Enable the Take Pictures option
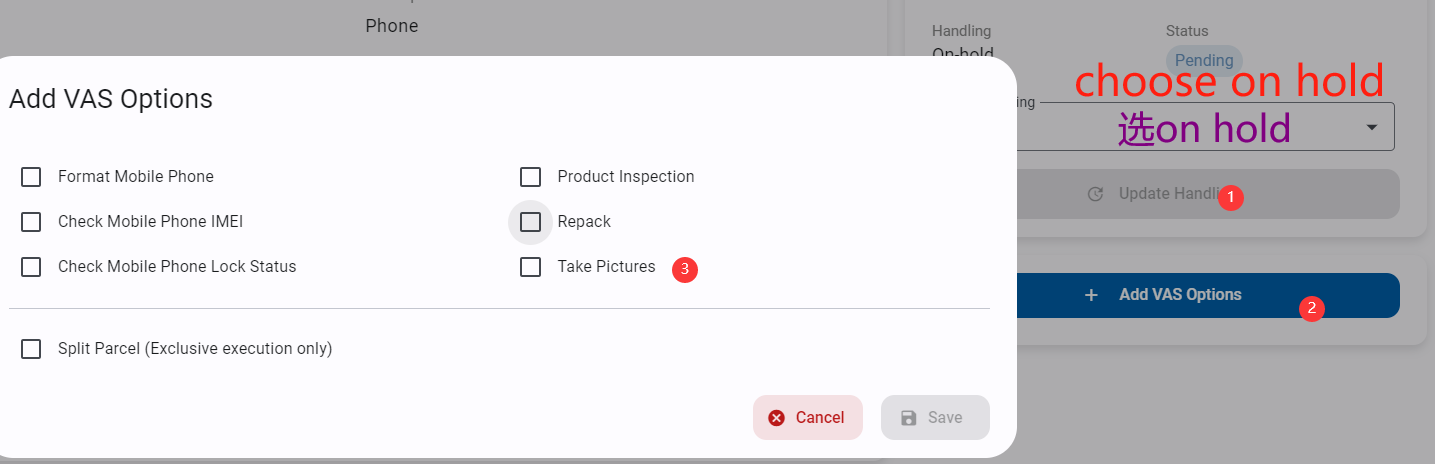This screenshot has height=464, width=1435. [x=530, y=267]
